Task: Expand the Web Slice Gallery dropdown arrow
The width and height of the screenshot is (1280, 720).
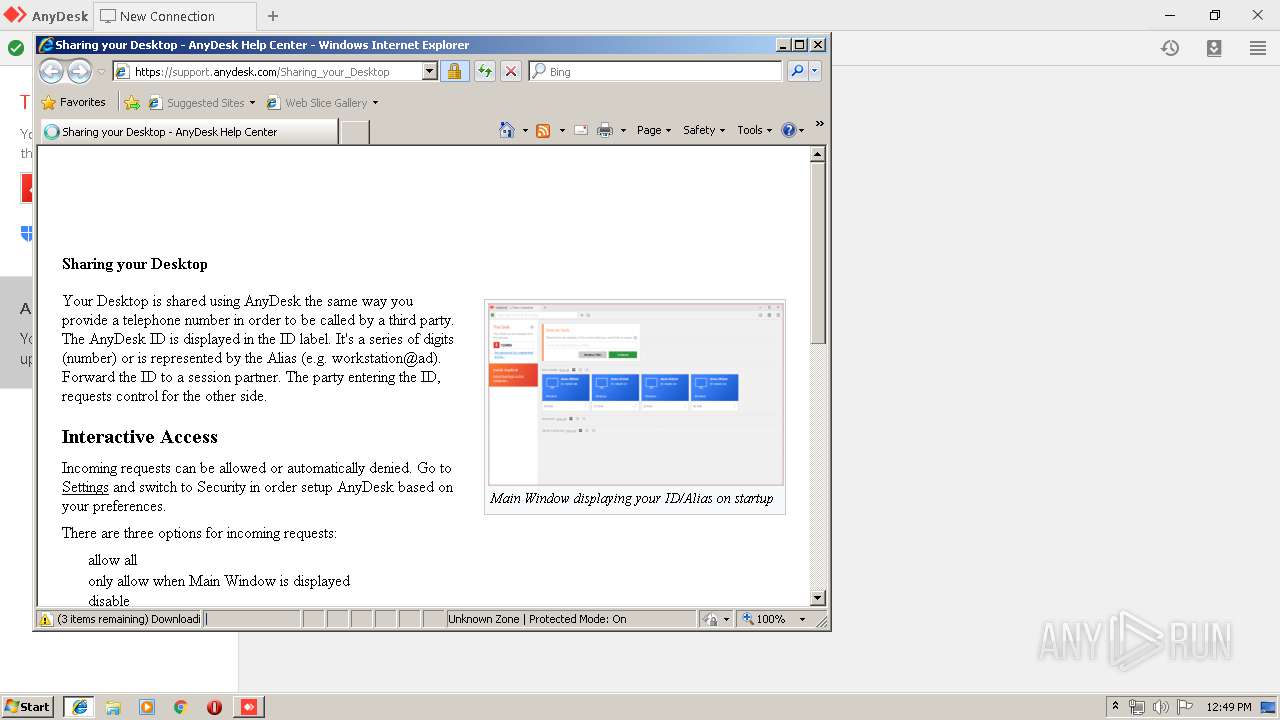Action: click(x=375, y=102)
